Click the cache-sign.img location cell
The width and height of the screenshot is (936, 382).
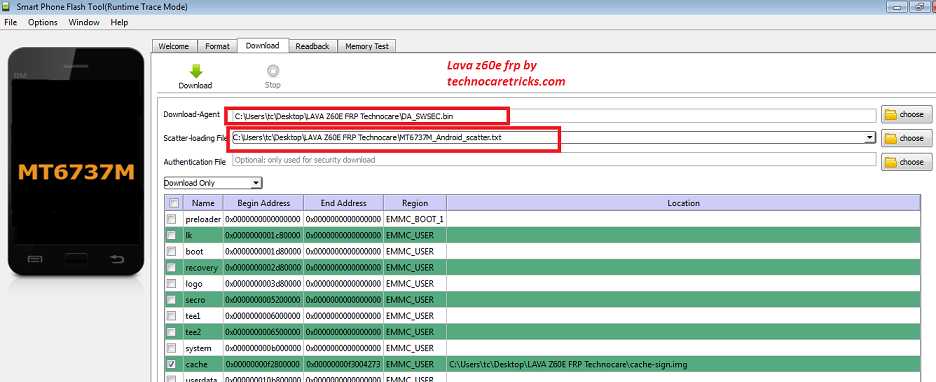coord(683,364)
